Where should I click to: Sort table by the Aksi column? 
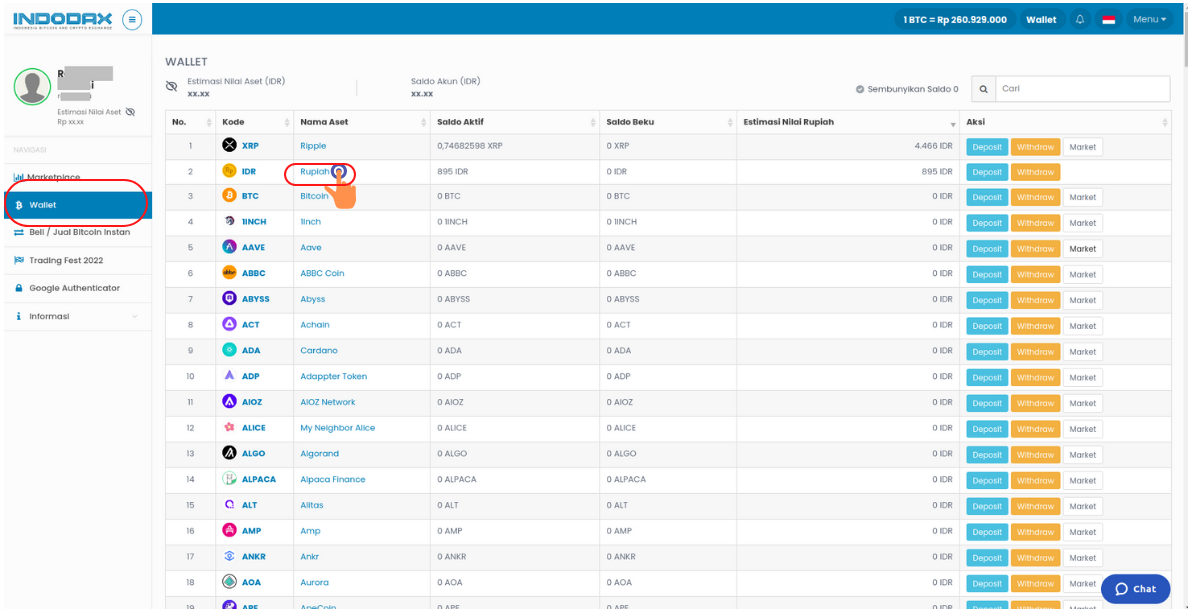point(1065,122)
